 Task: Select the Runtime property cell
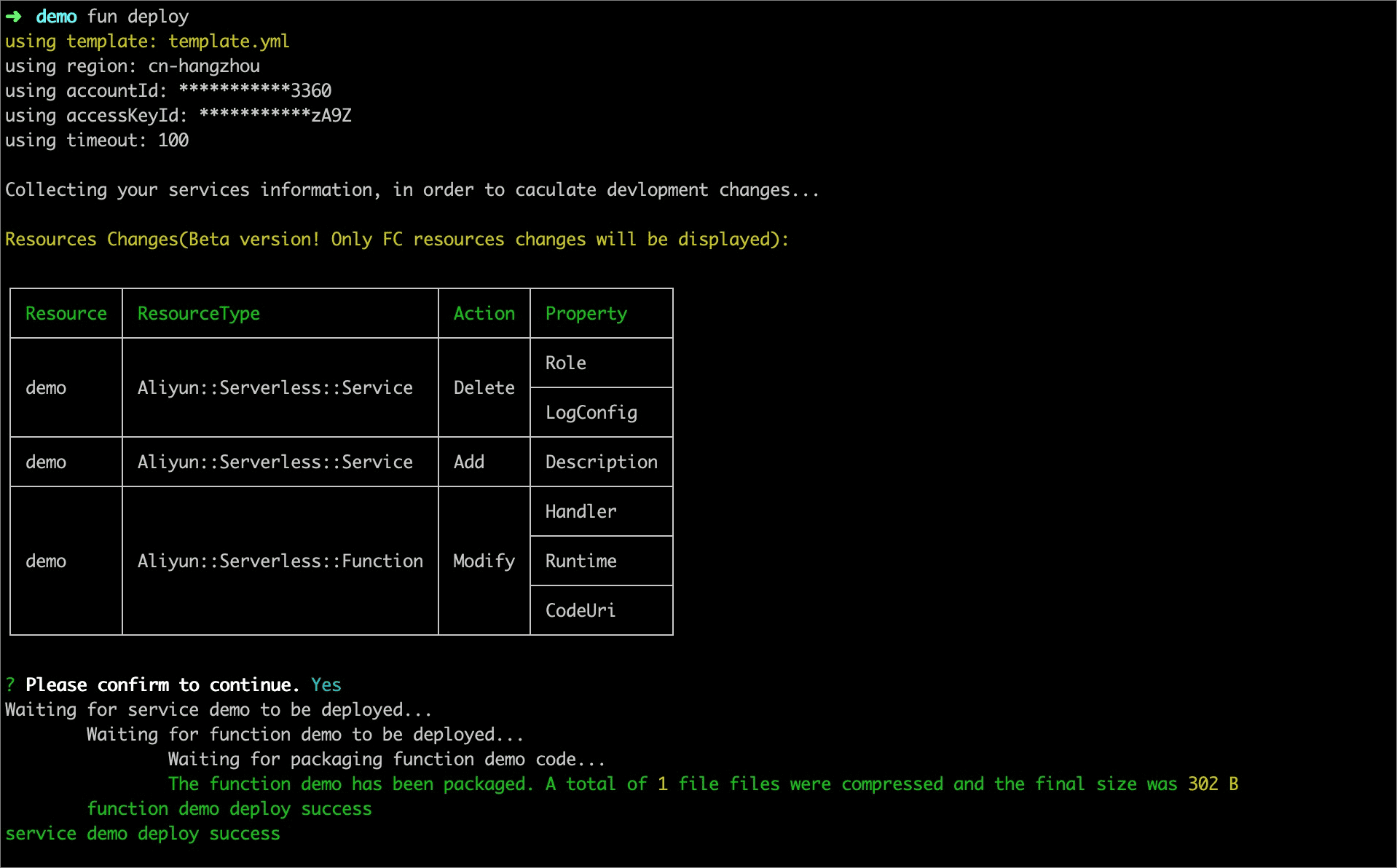click(581, 561)
